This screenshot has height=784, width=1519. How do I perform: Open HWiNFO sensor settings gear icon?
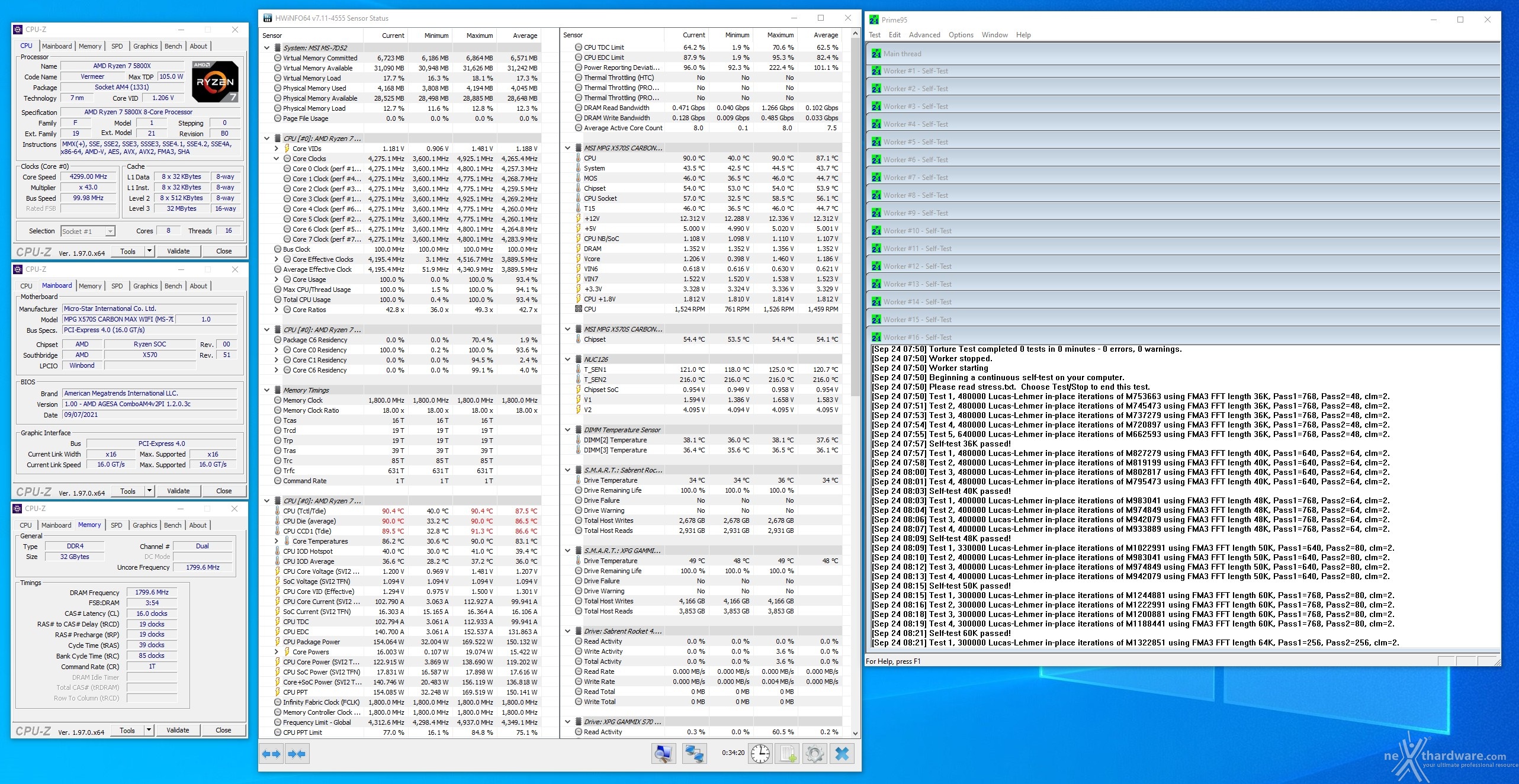[815, 753]
